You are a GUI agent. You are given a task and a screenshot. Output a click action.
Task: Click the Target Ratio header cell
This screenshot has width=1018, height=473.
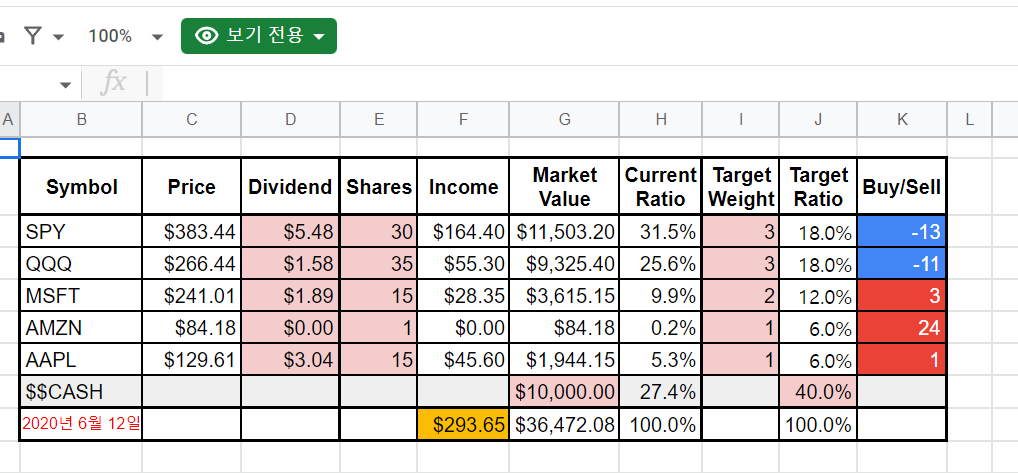tap(818, 186)
